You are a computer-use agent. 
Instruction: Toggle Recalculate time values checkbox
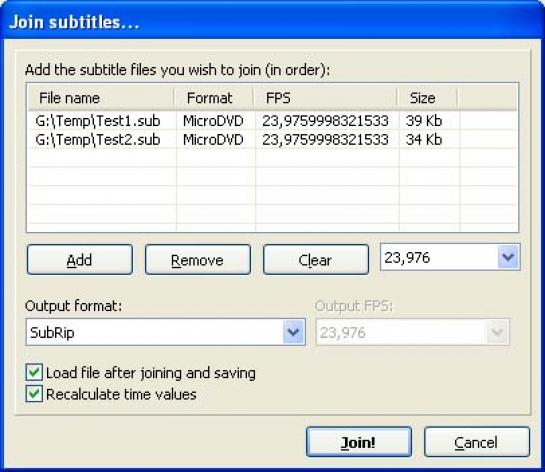click(x=34, y=394)
